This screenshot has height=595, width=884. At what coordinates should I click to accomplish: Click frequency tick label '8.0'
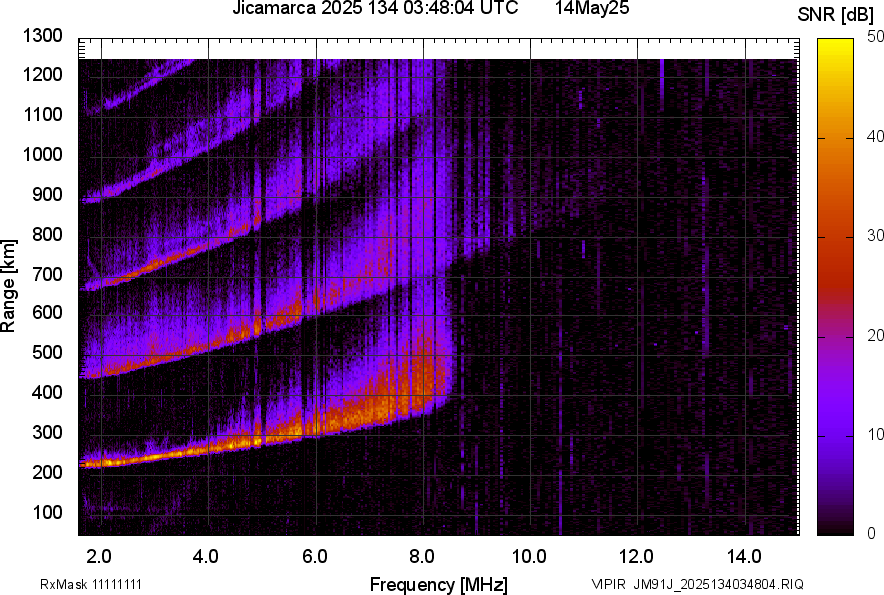pos(422,557)
